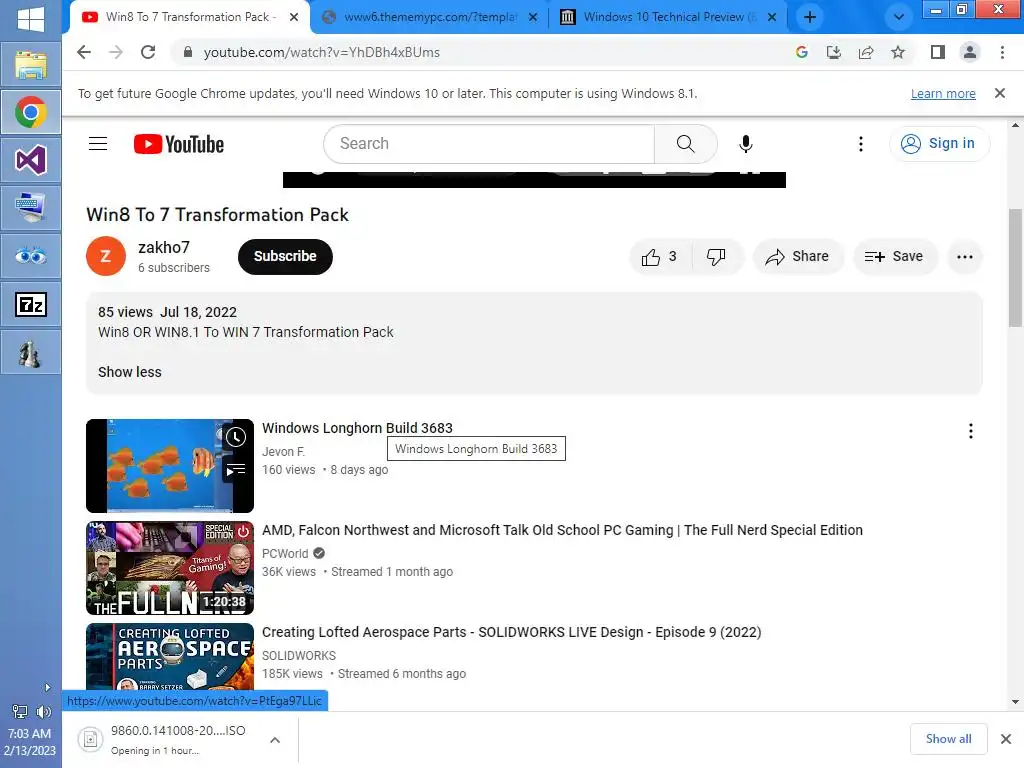Click the YouTube search magnifier button
The height and width of the screenshot is (768, 1024).
click(x=686, y=144)
